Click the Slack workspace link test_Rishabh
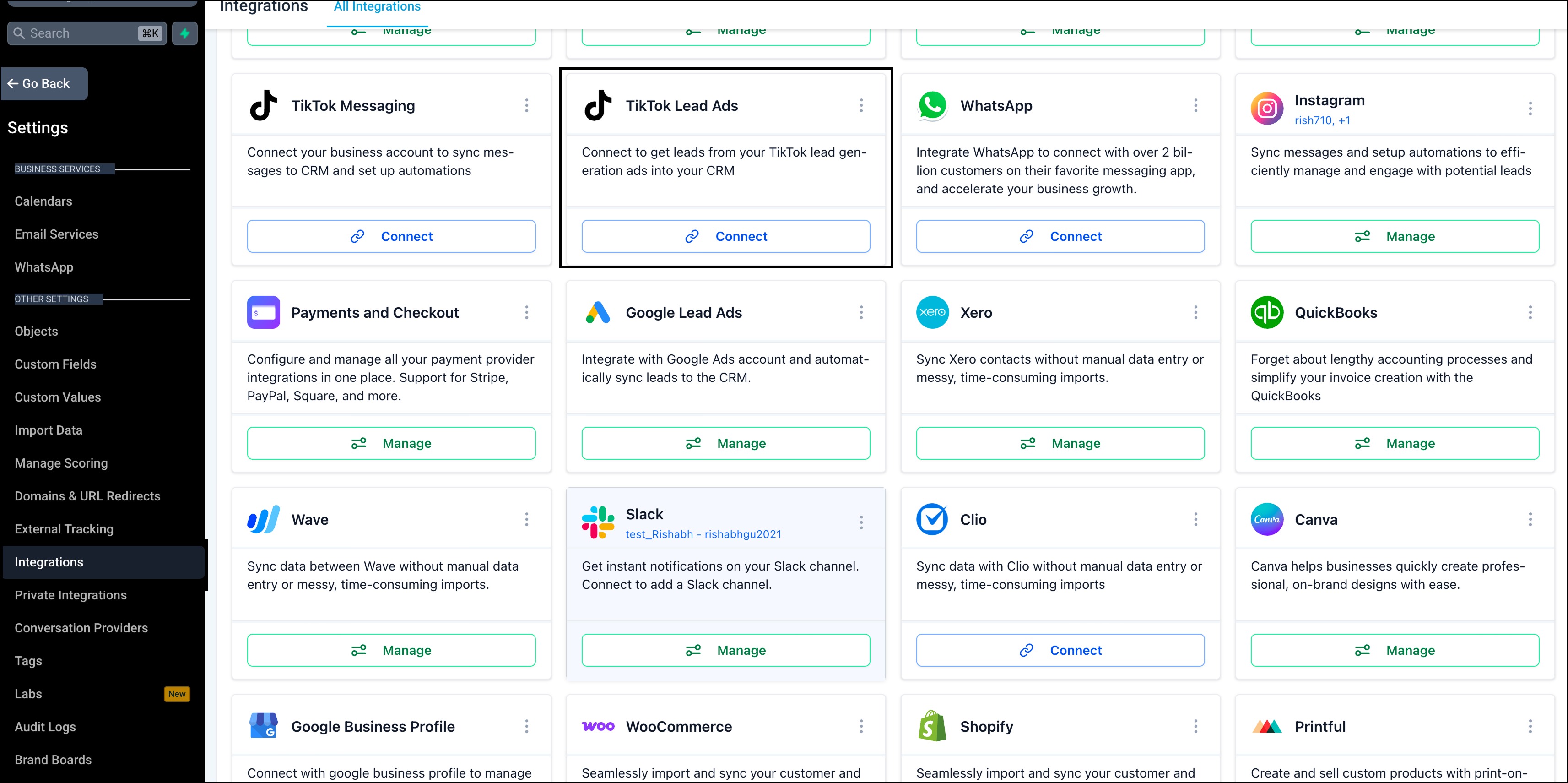1568x783 pixels. pos(703,534)
